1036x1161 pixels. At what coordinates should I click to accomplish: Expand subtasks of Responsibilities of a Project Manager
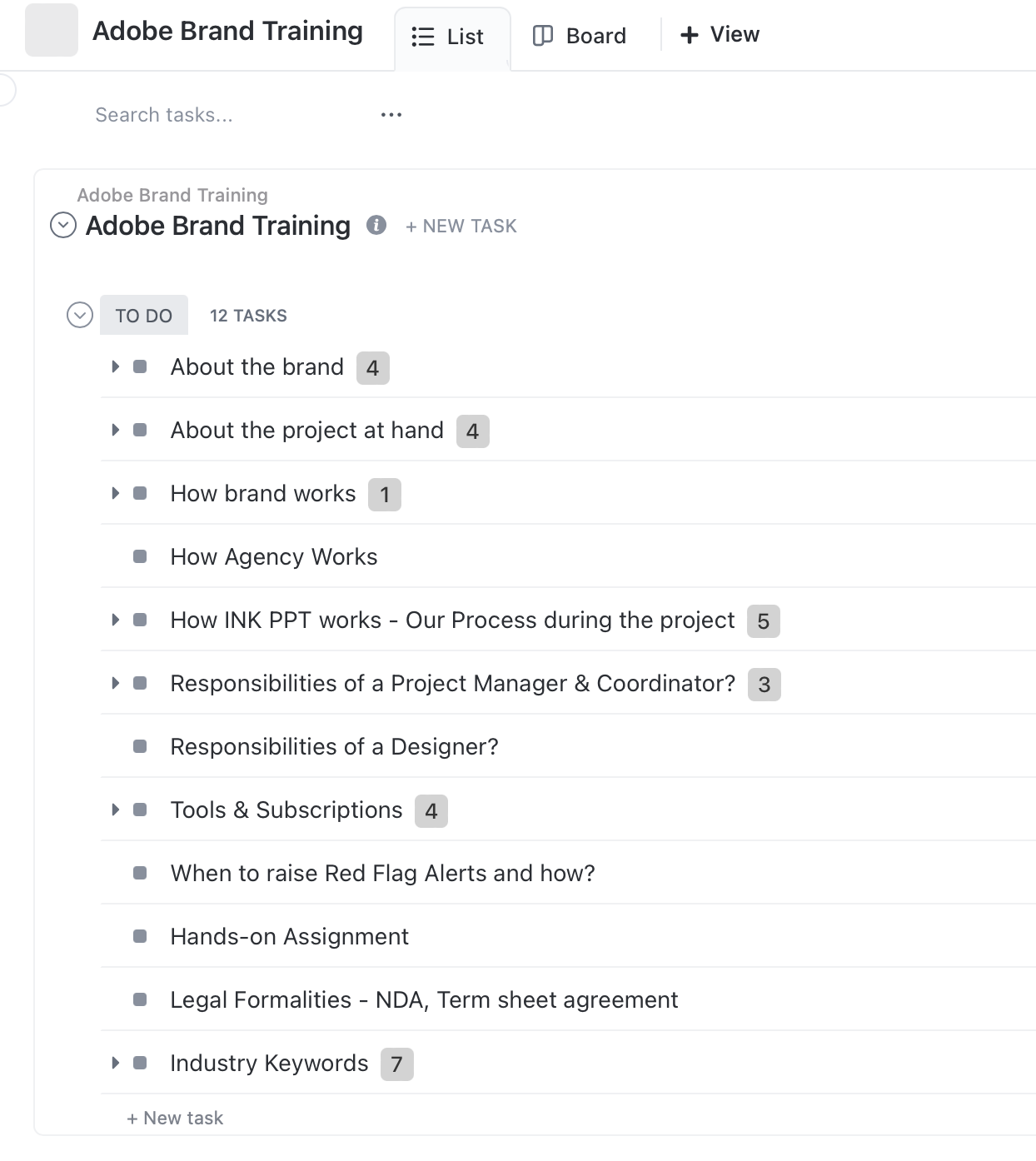tap(116, 683)
